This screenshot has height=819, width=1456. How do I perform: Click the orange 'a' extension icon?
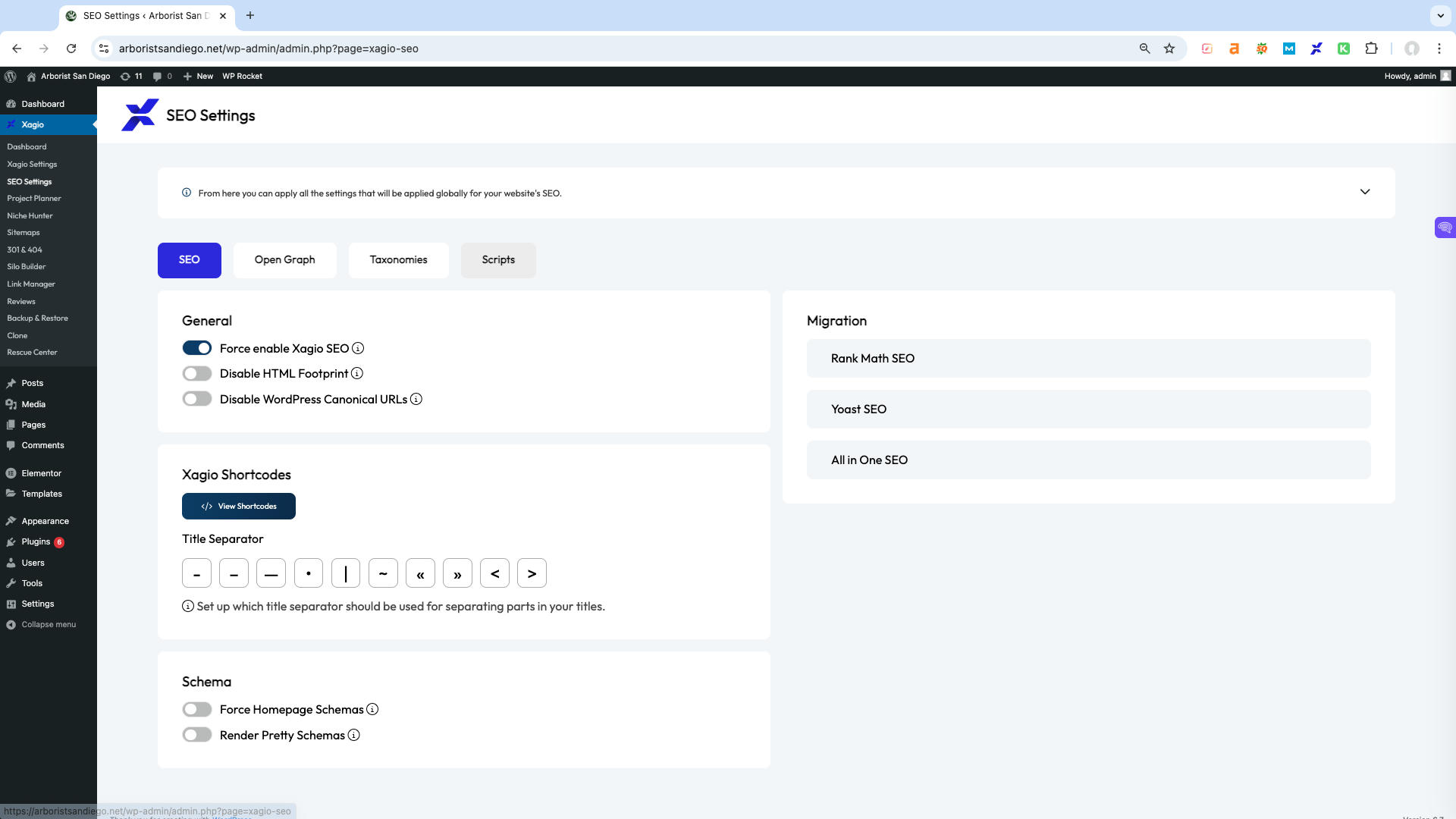click(1235, 49)
